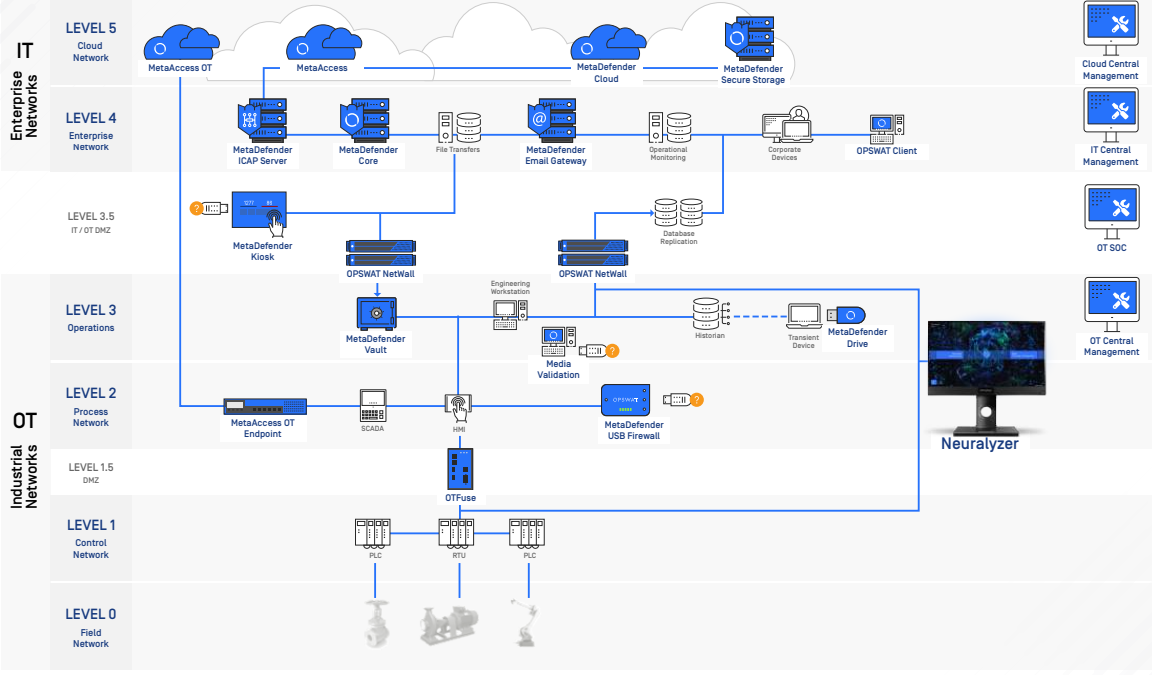Click the PLC connected to the robot arm
The height and width of the screenshot is (675, 1152).
tap(527, 533)
